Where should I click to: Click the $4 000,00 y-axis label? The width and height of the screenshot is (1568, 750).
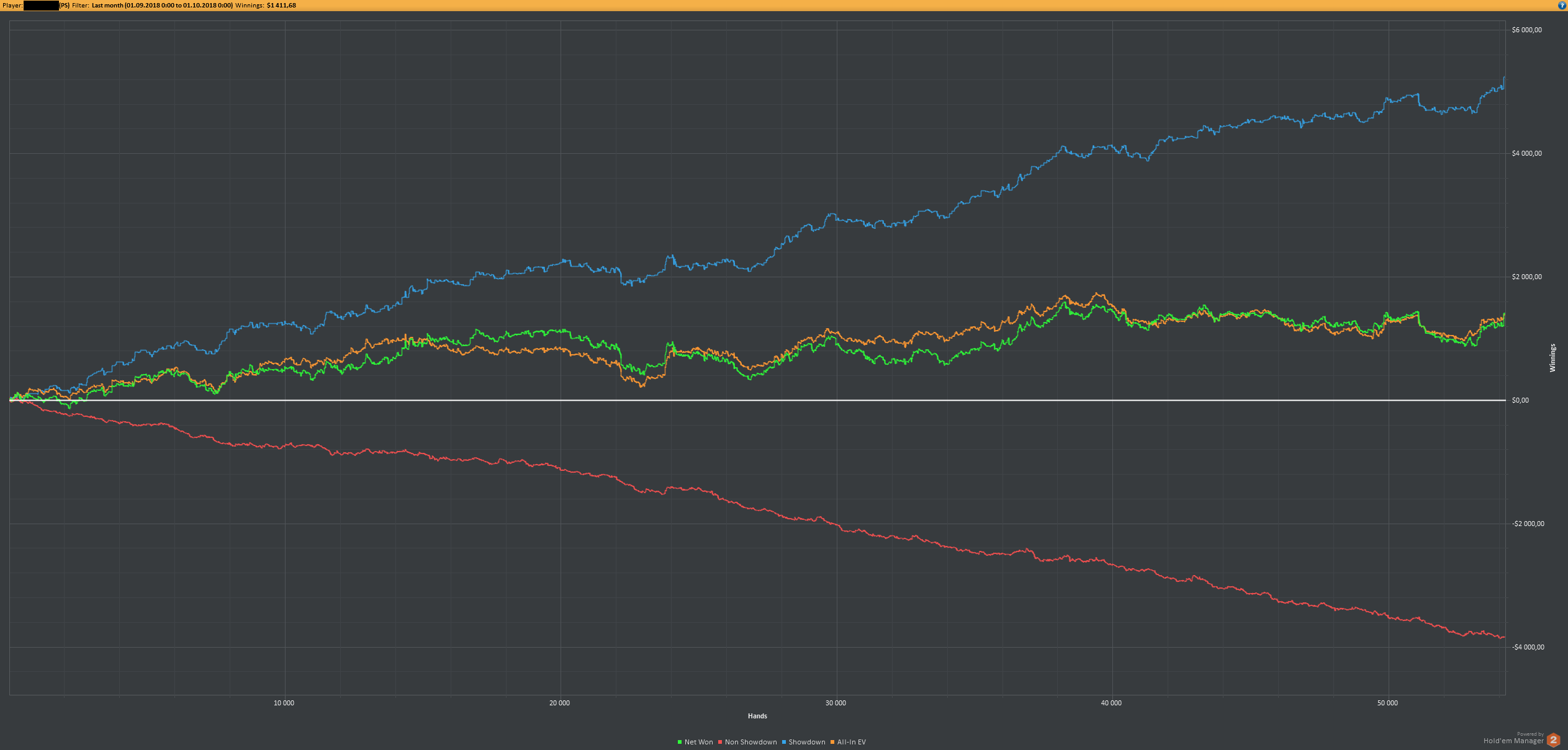[x=1526, y=153]
